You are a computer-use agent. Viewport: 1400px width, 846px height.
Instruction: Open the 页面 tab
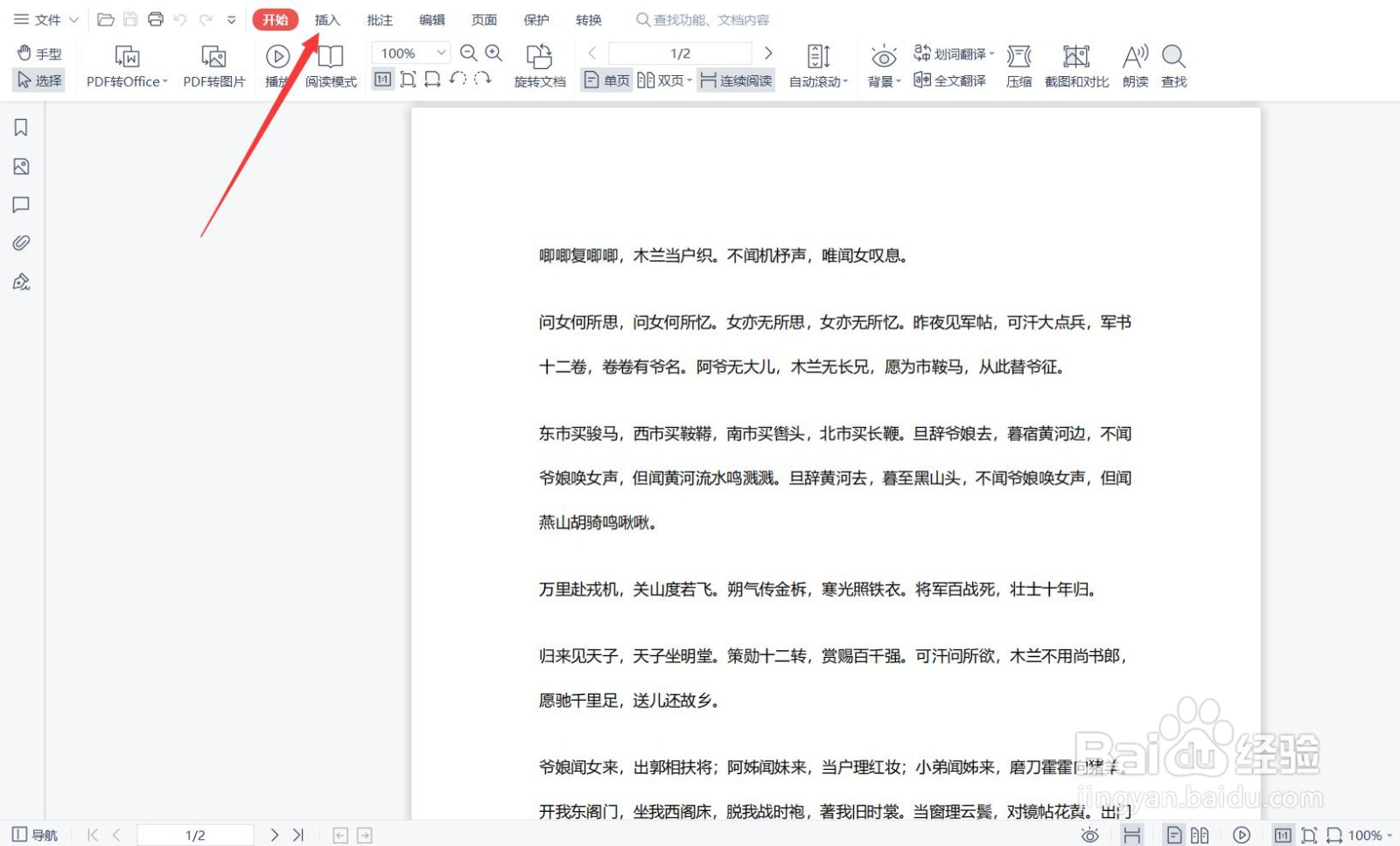(484, 19)
